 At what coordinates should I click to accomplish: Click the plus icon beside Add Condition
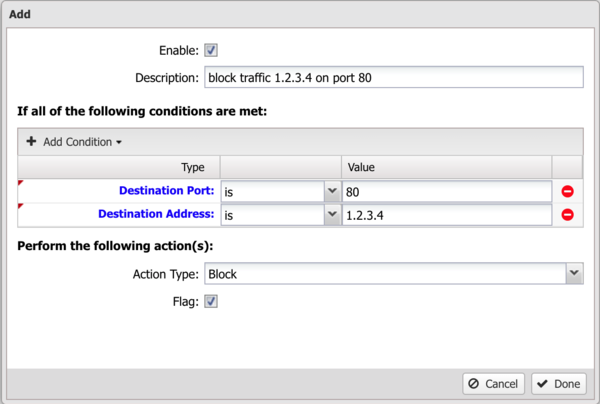31,141
